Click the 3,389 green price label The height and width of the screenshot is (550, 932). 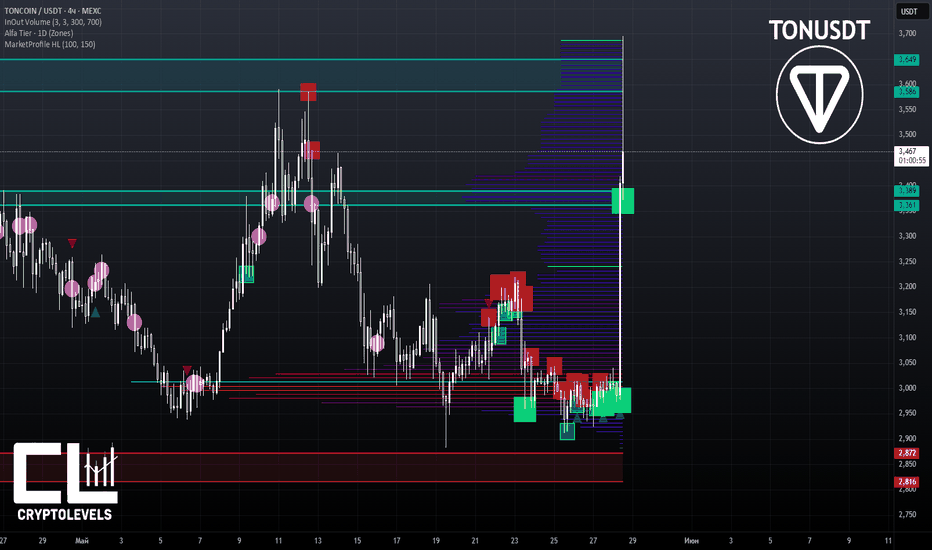click(906, 191)
